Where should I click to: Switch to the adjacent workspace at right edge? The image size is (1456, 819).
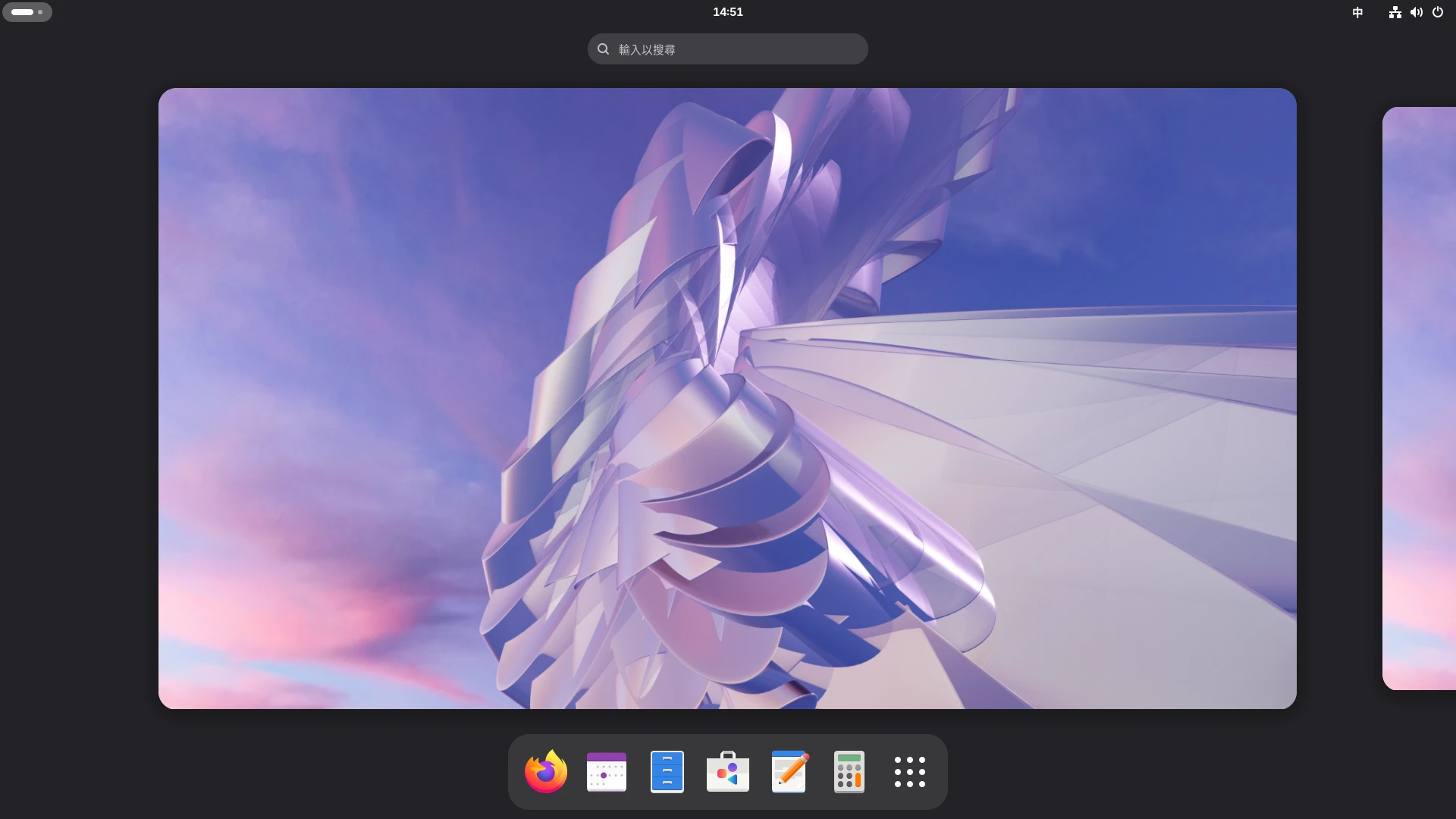[1419, 398]
